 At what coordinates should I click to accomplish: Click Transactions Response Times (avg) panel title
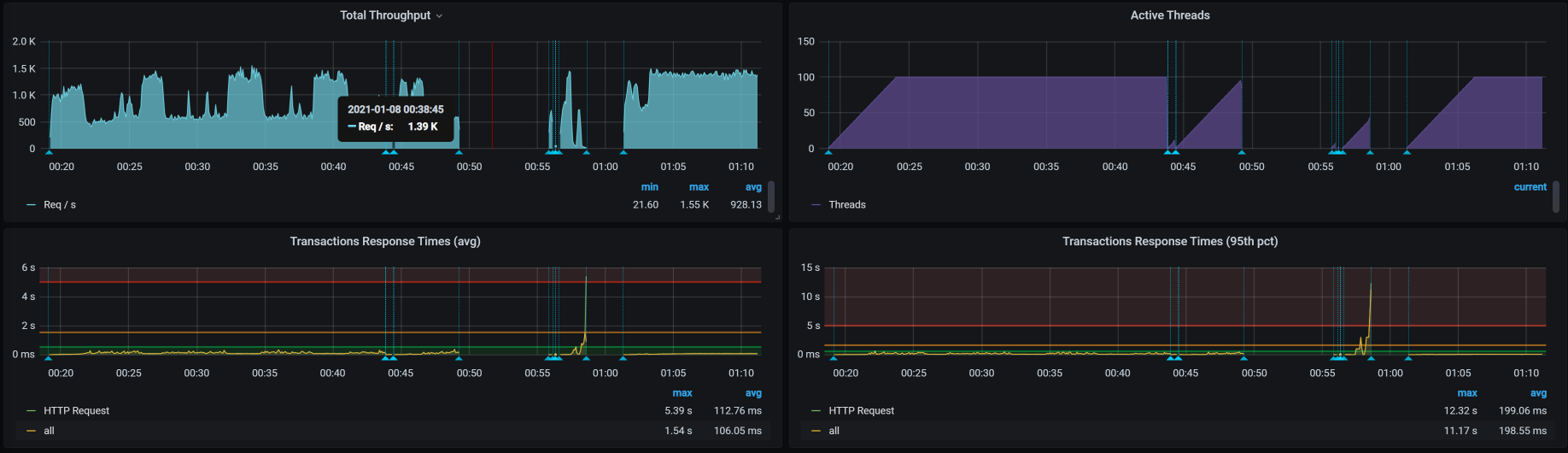(384, 241)
